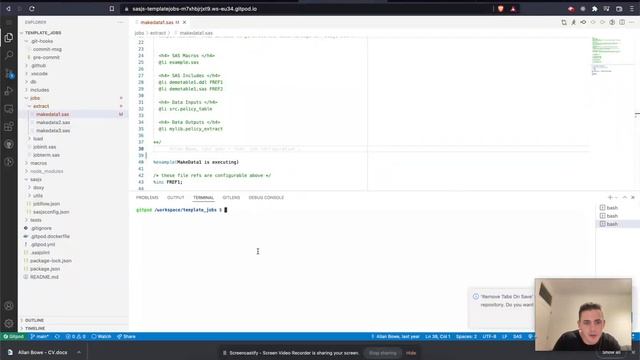Expand the OUTLINE section
This screenshot has height=360, width=640.
[34, 320]
